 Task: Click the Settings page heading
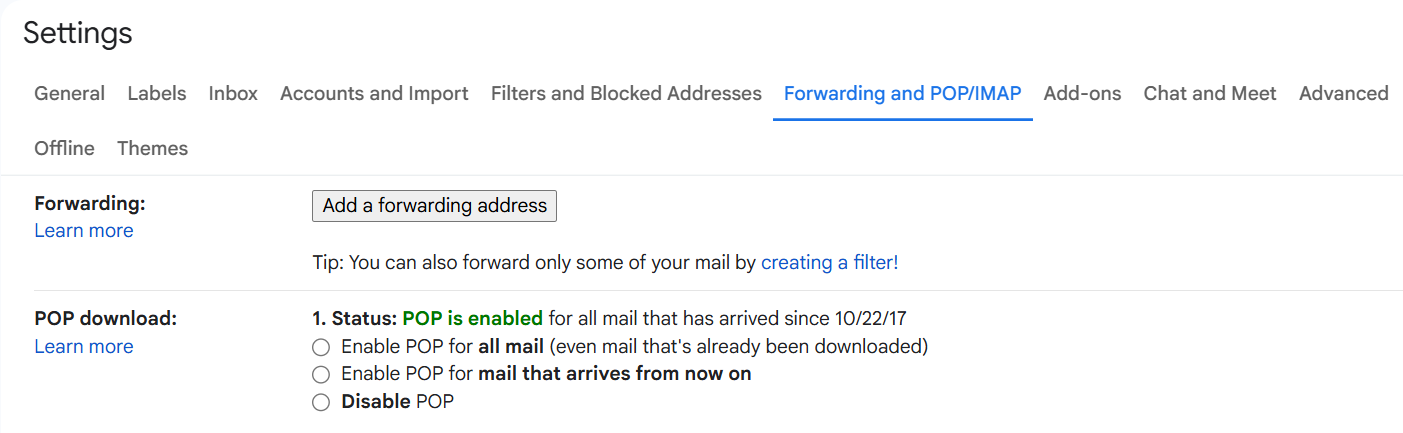coord(78,33)
